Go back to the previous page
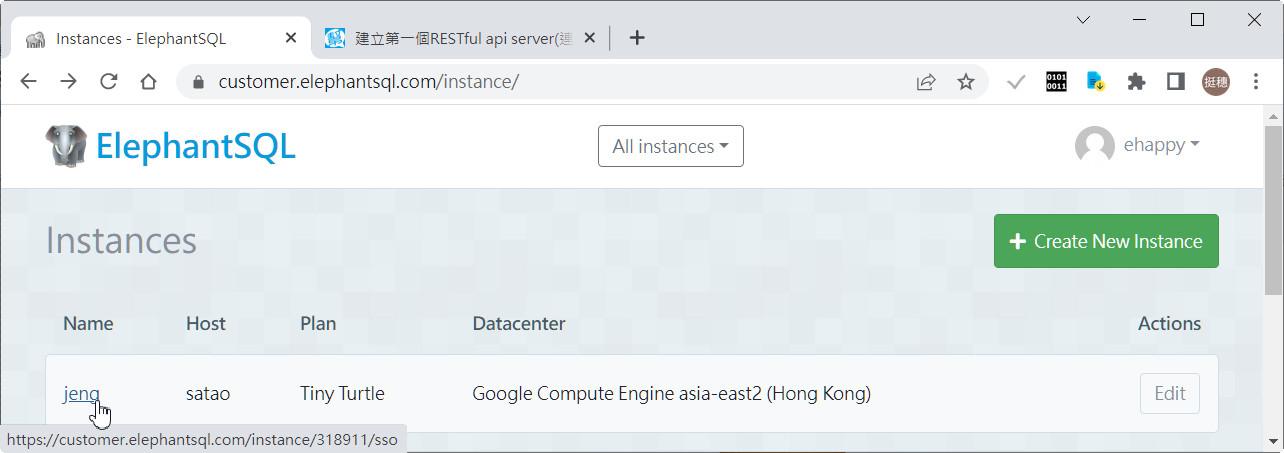1284x453 pixels. tap(28, 82)
